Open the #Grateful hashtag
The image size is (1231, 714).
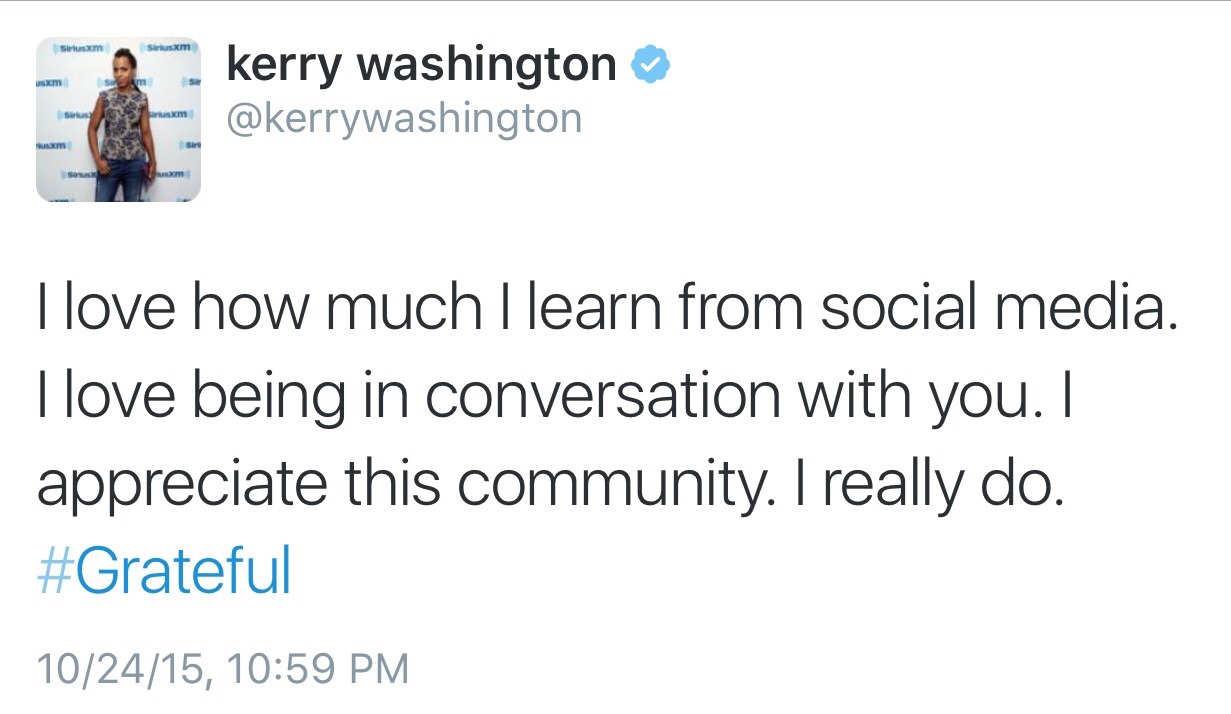coord(164,571)
